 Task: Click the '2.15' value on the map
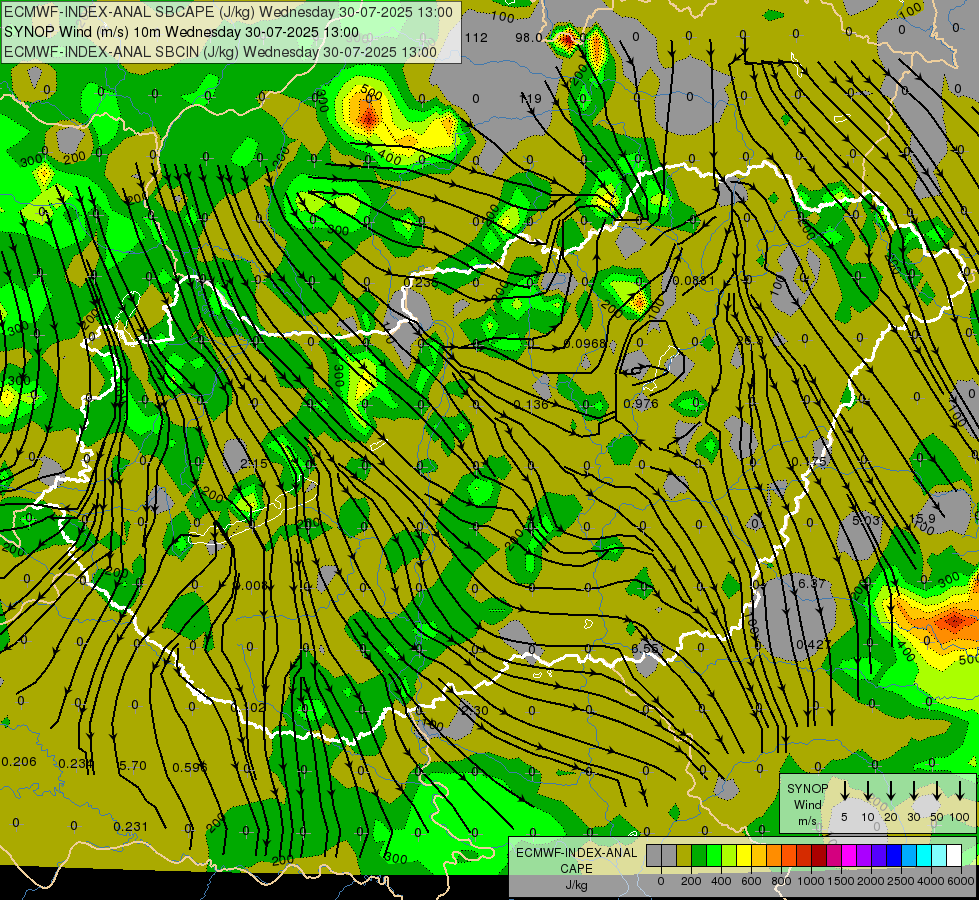[x=254, y=463]
